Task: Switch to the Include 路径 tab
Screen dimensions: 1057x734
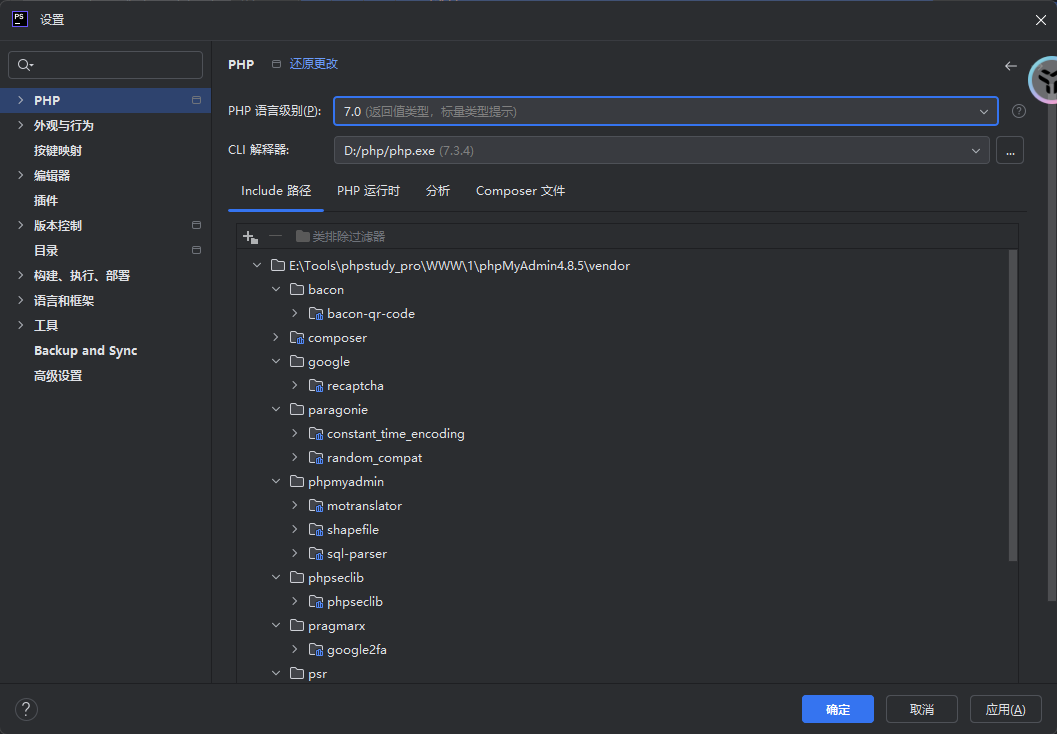Action: pyautogui.click(x=276, y=191)
